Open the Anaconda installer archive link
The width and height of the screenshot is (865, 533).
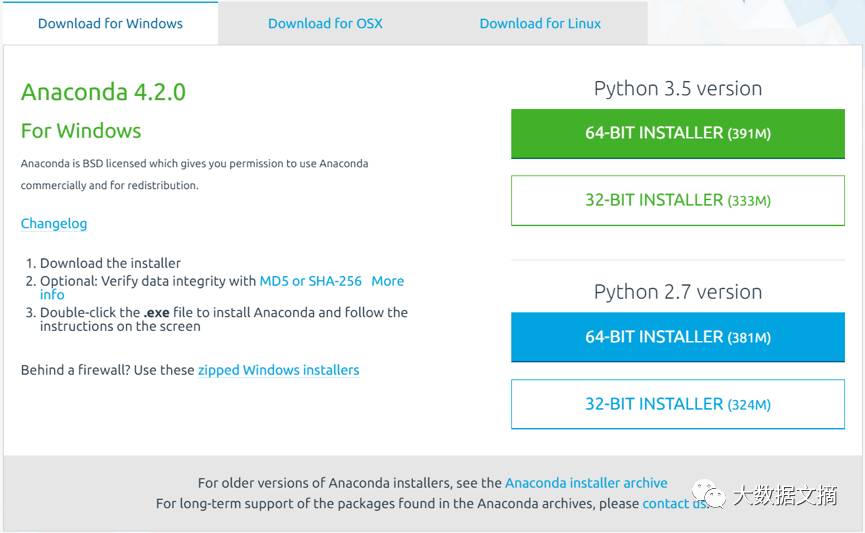point(586,483)
